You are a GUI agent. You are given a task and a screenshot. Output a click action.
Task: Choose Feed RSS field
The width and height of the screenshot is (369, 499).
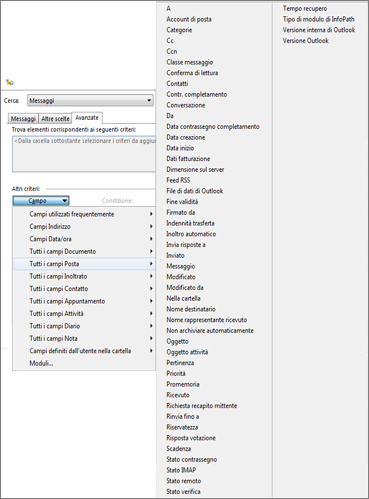(178, 180)
